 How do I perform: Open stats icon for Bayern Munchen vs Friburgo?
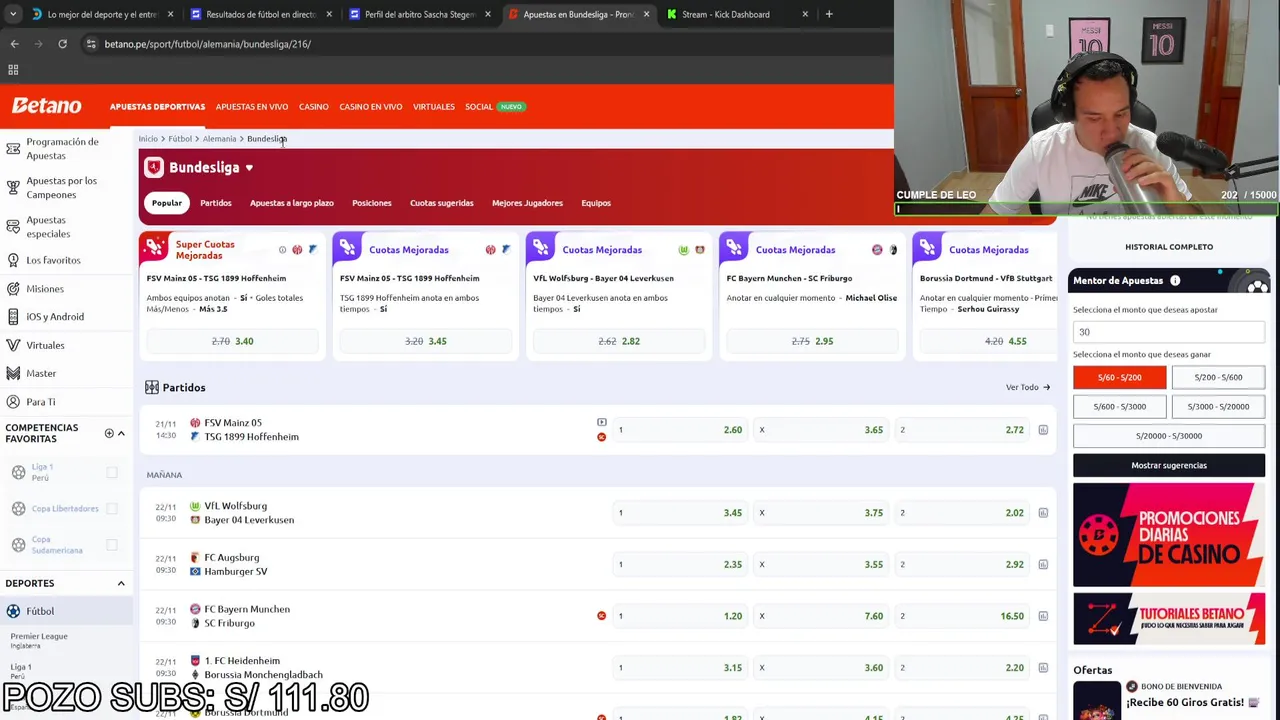(1043, 616)
